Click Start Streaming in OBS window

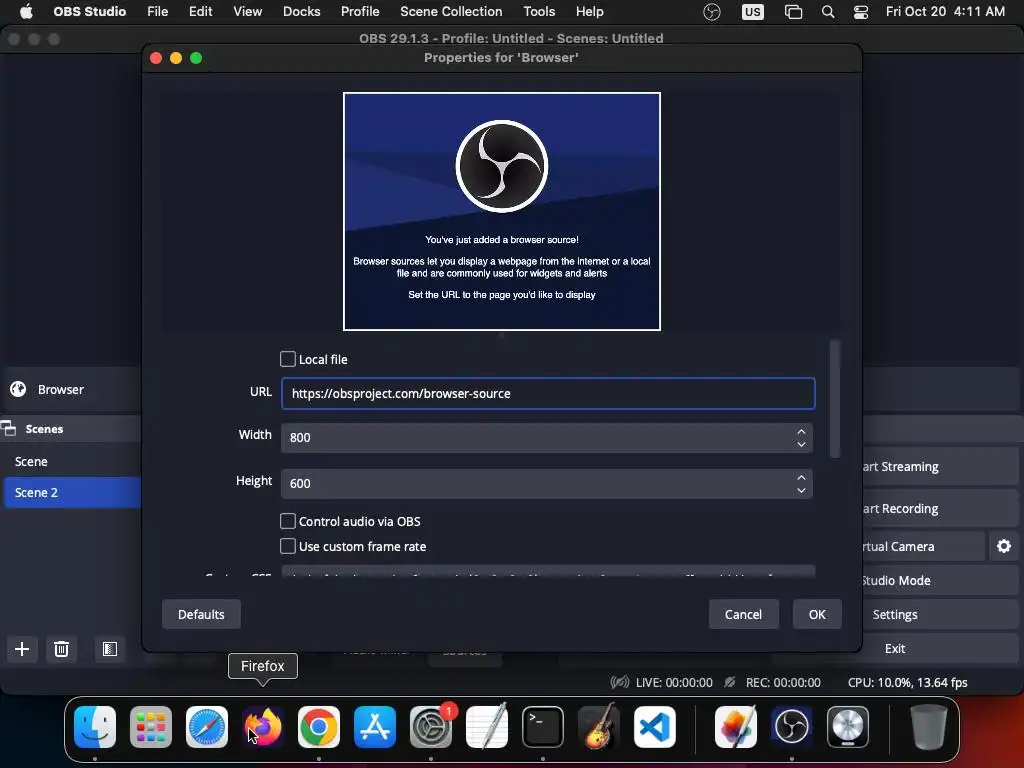[940, 466]
